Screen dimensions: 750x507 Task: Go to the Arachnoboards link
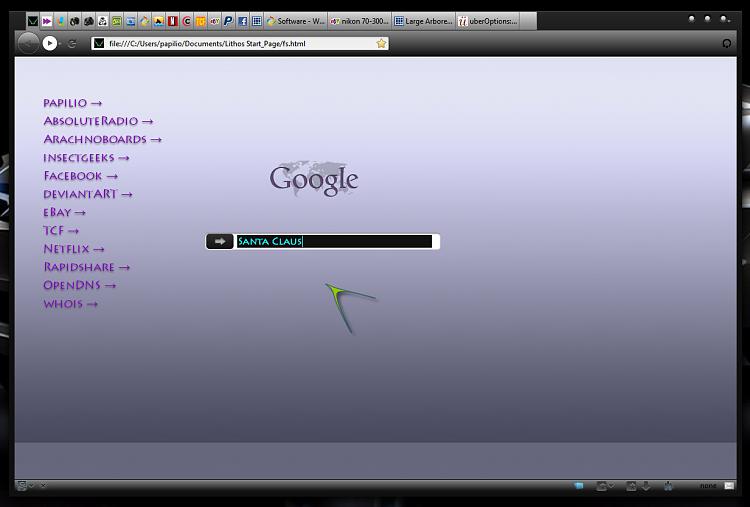click(x=102, y=139)
